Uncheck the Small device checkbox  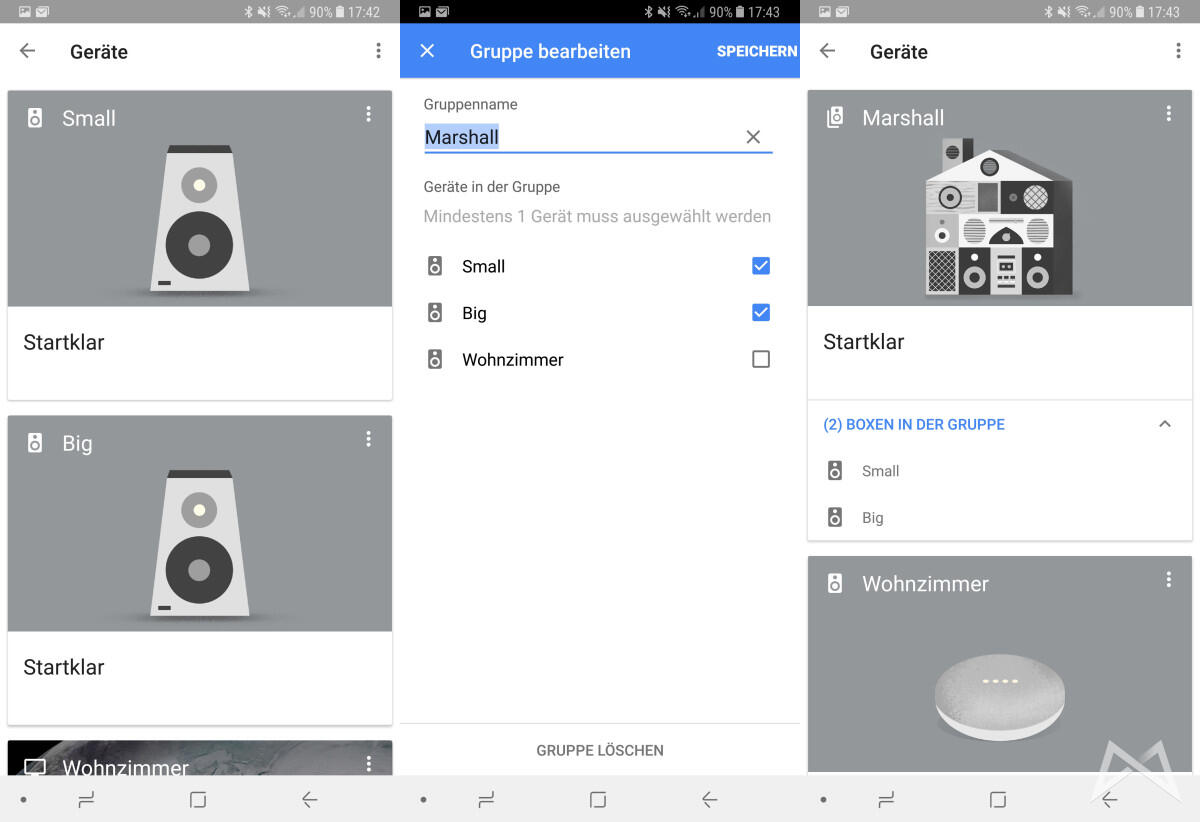coord(761,266)
